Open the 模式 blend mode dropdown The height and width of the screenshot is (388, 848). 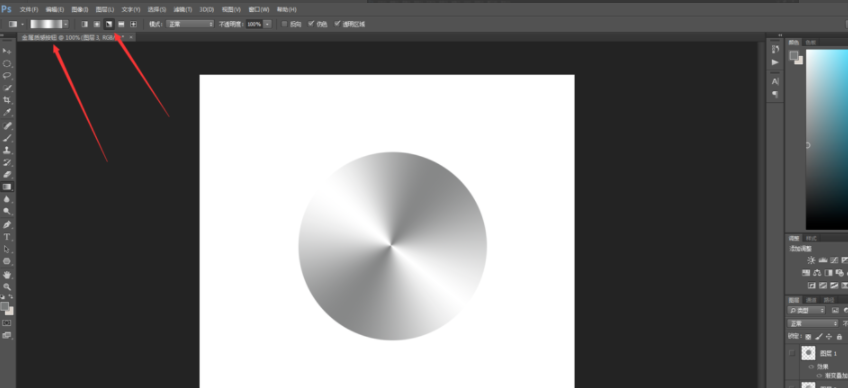[x=190, y=24]
